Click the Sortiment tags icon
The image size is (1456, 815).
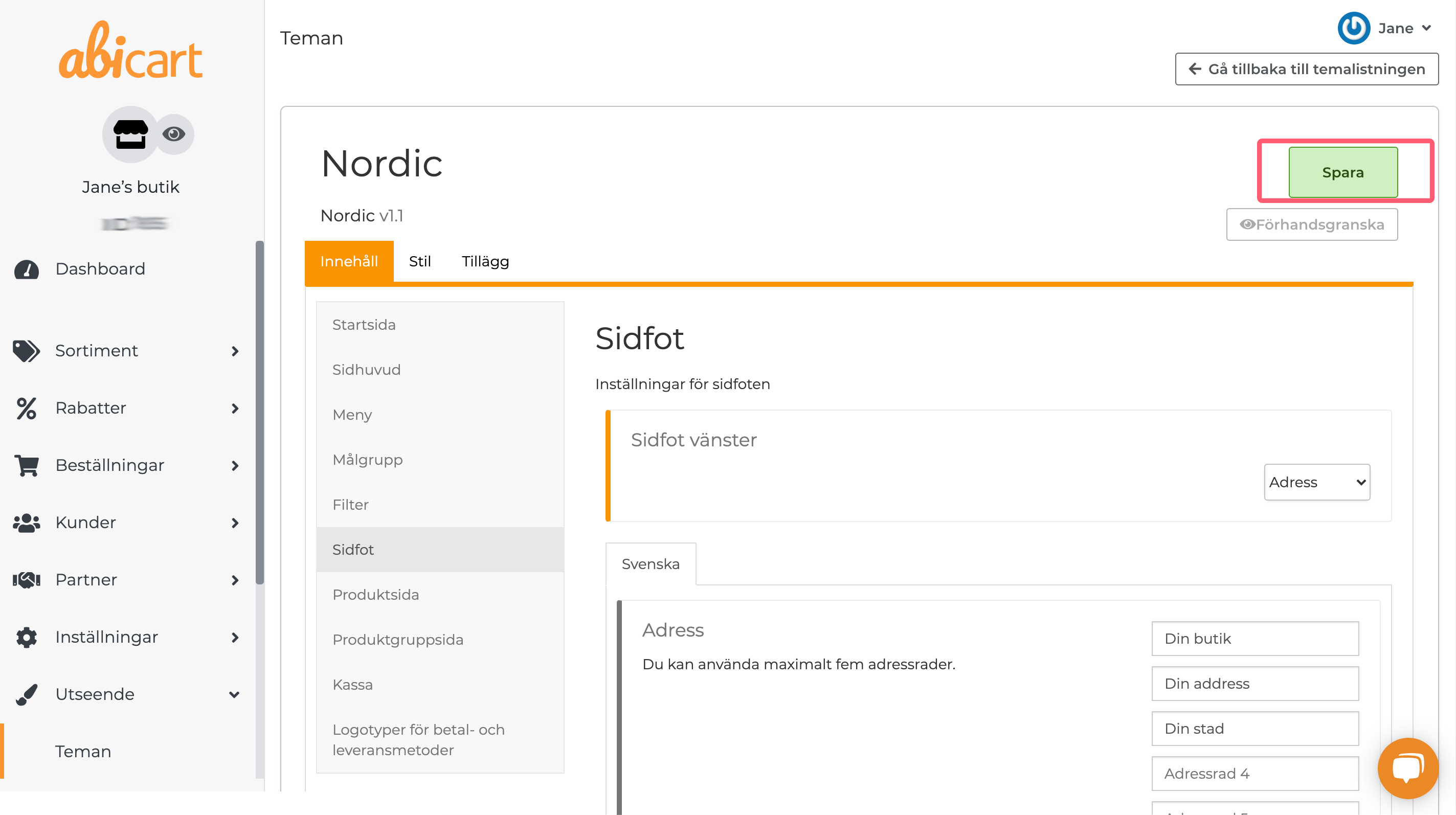(26, 351)
